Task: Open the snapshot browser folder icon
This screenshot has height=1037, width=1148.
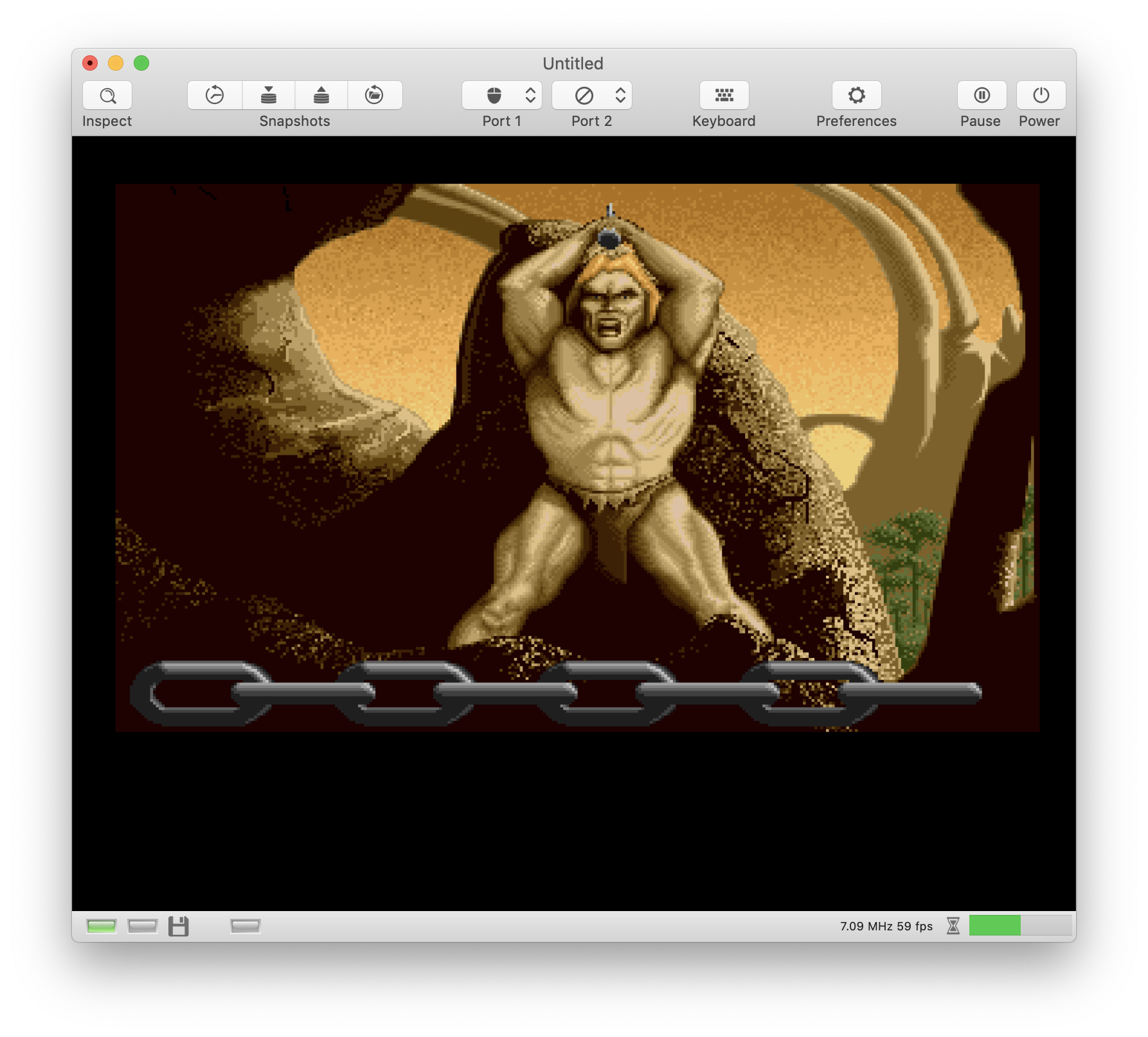Action: [x=375, y=96]
